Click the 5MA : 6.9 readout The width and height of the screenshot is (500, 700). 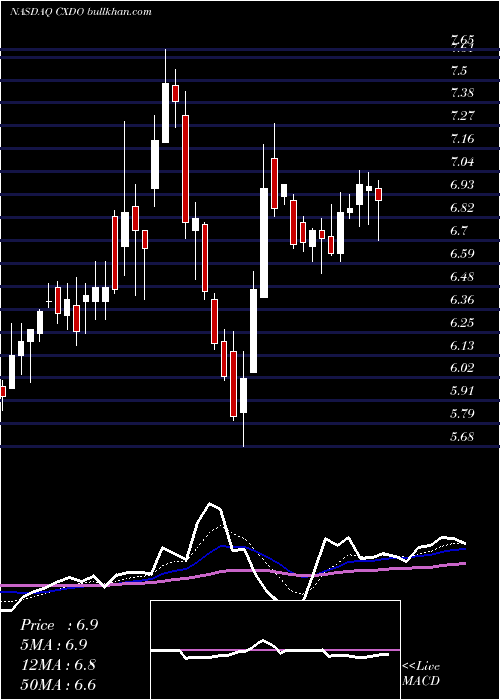(x=54, y=645)
